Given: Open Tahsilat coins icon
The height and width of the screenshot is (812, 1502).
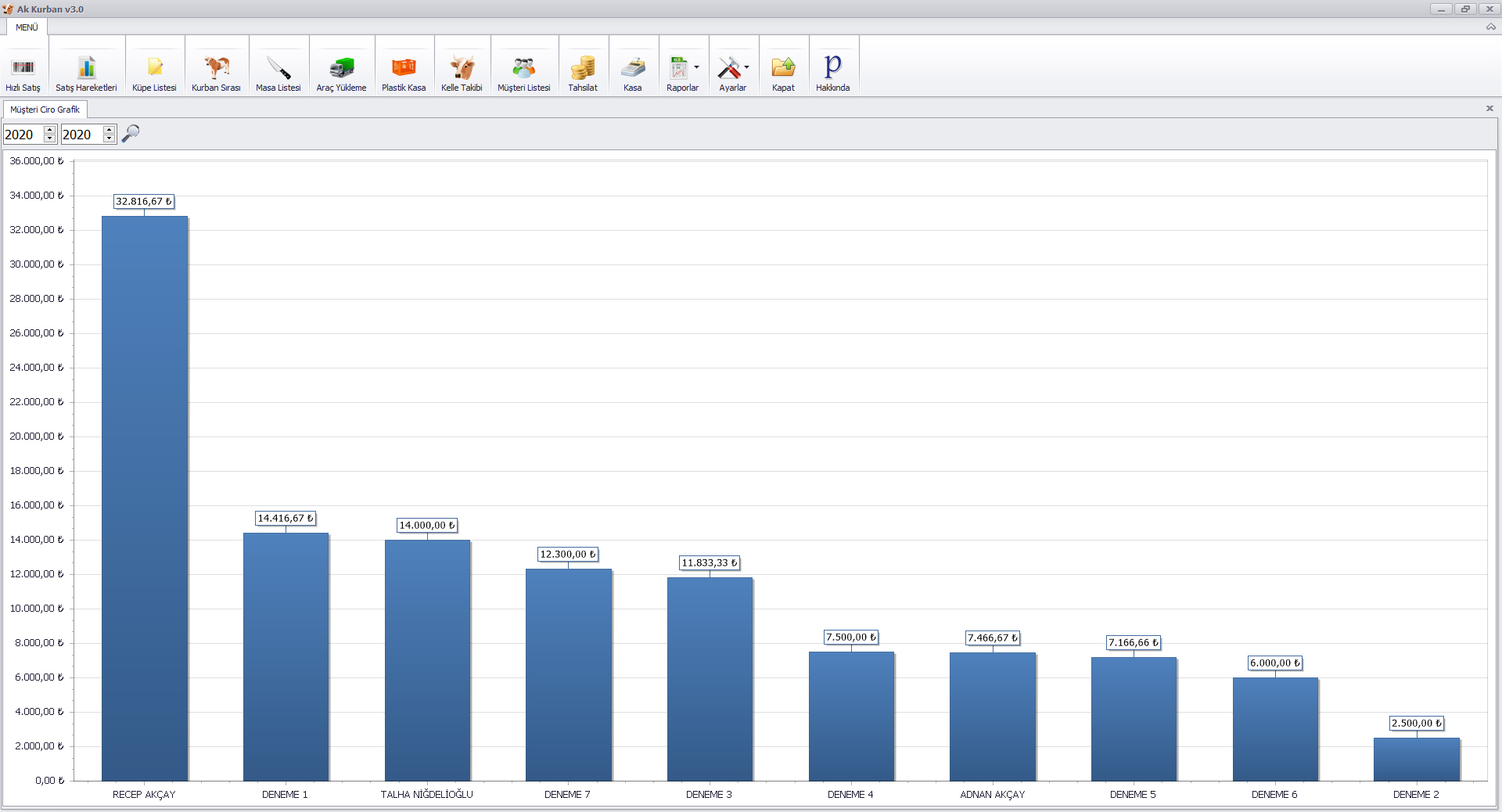Looking at the screenshot, I should (x=583, y=68).
